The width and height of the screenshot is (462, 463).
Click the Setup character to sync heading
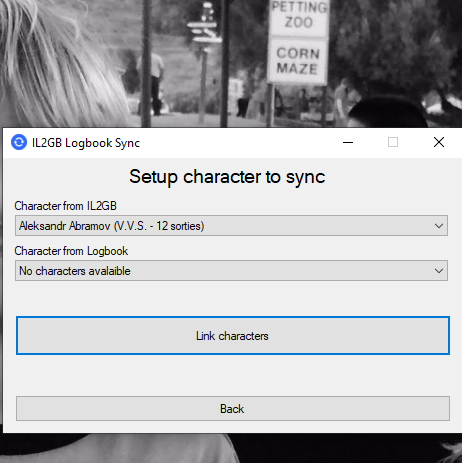227,177
